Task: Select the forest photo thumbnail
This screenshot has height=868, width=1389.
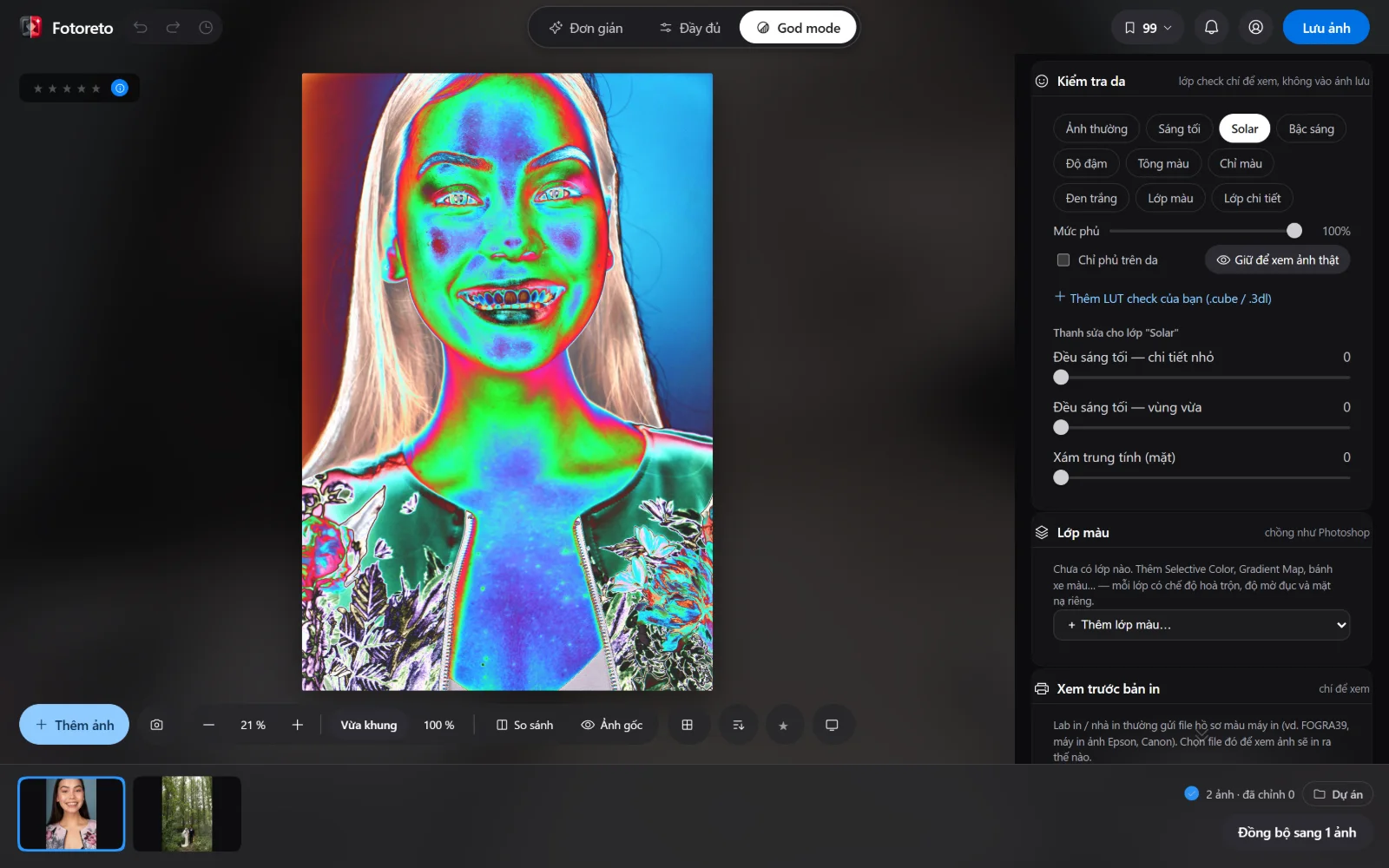Action: point(187,813)
